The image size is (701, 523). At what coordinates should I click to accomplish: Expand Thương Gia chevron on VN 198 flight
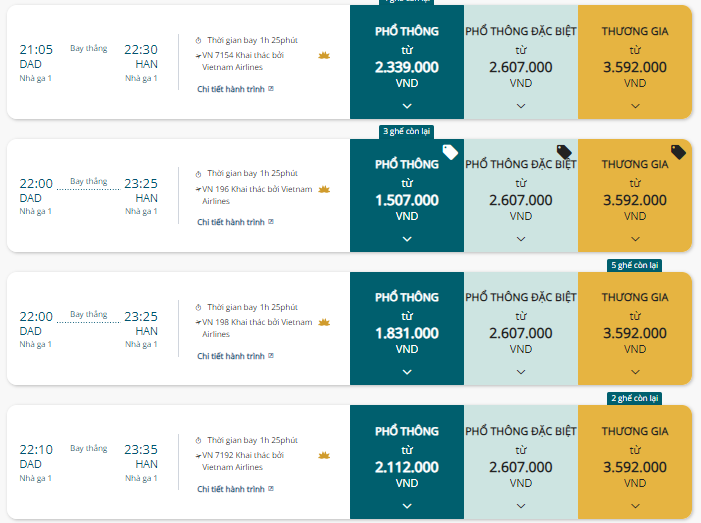[x=635, y=372]
